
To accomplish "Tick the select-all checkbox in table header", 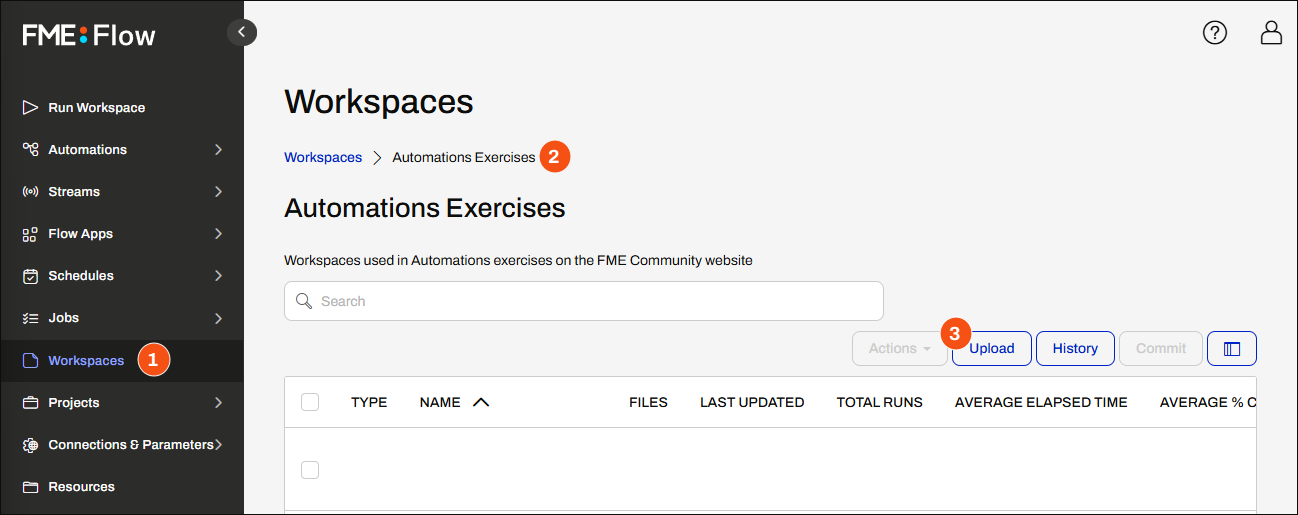I will pyautogui.click(x=310, y=402).
